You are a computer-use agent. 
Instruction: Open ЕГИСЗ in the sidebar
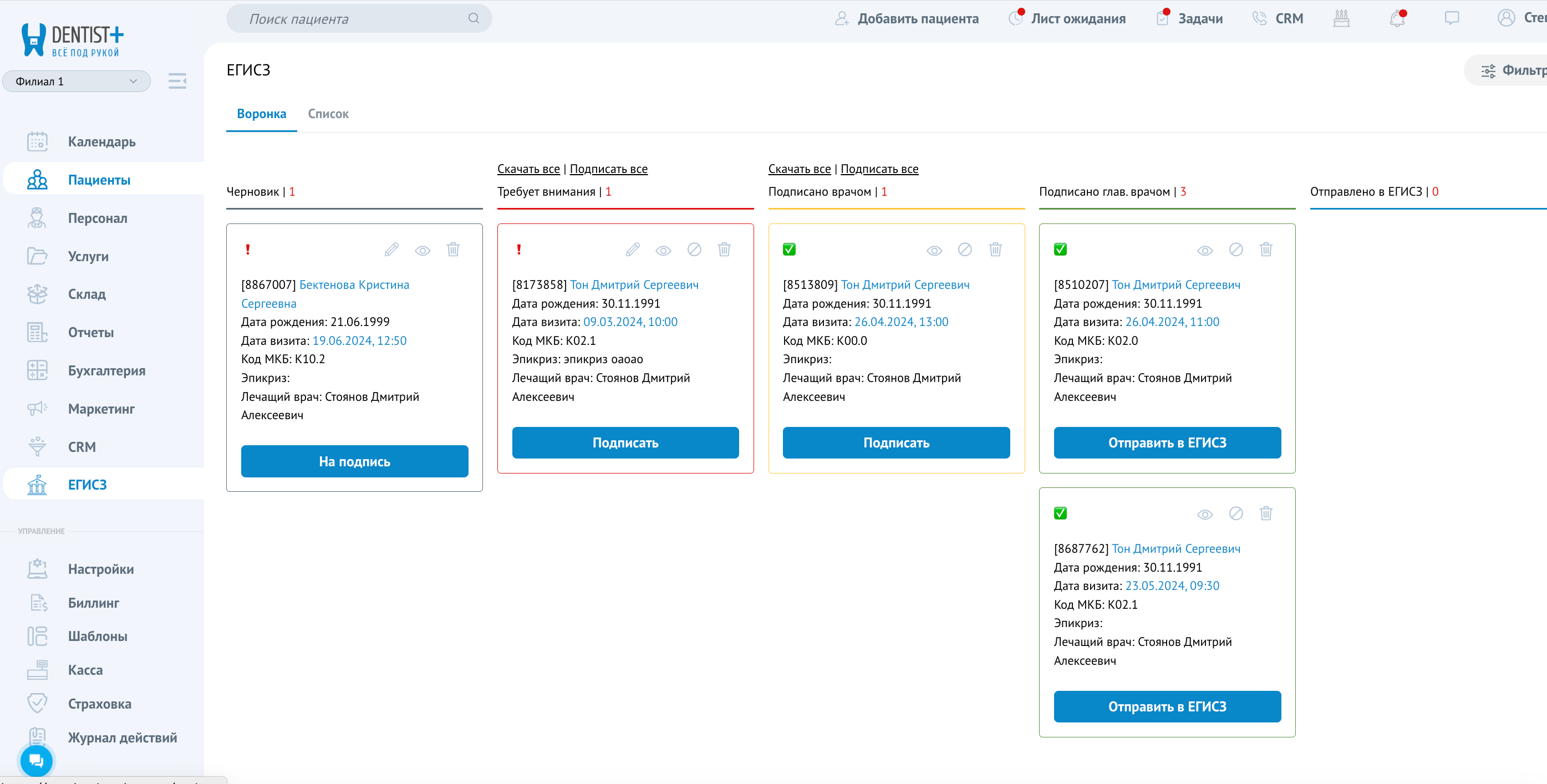pos(103,485)
